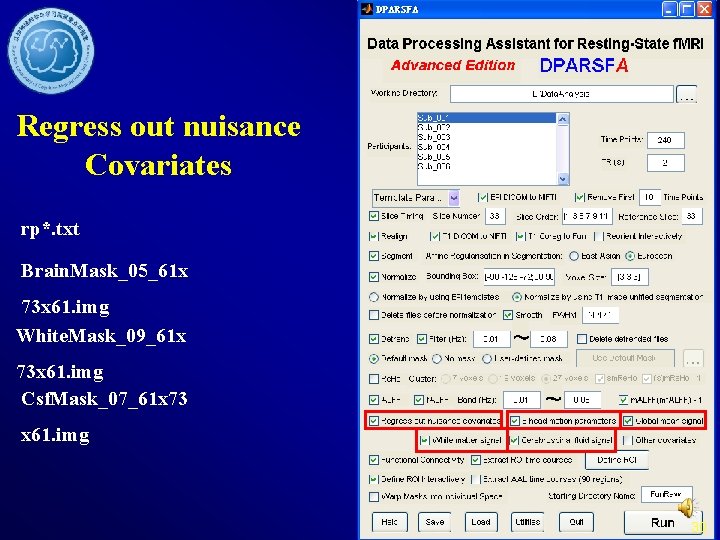The height and width of the screenshot is (540, 720).
Task: Click the brain logo on the slide
Action: pyautogui.click(x=51, y=51)
